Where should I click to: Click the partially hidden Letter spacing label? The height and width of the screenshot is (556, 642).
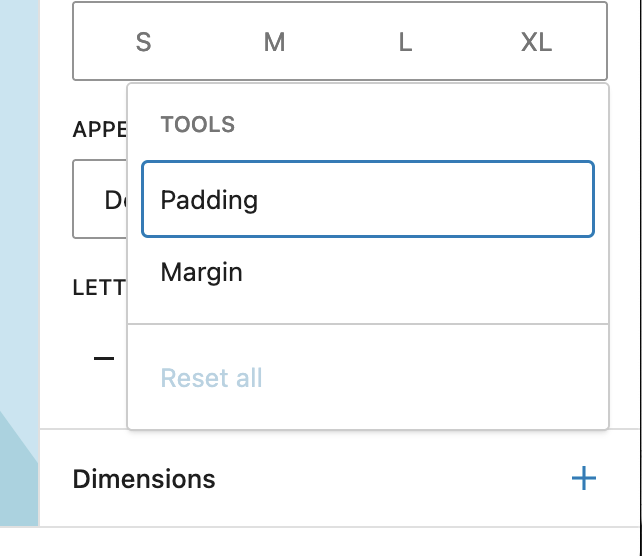pos(98,288)
